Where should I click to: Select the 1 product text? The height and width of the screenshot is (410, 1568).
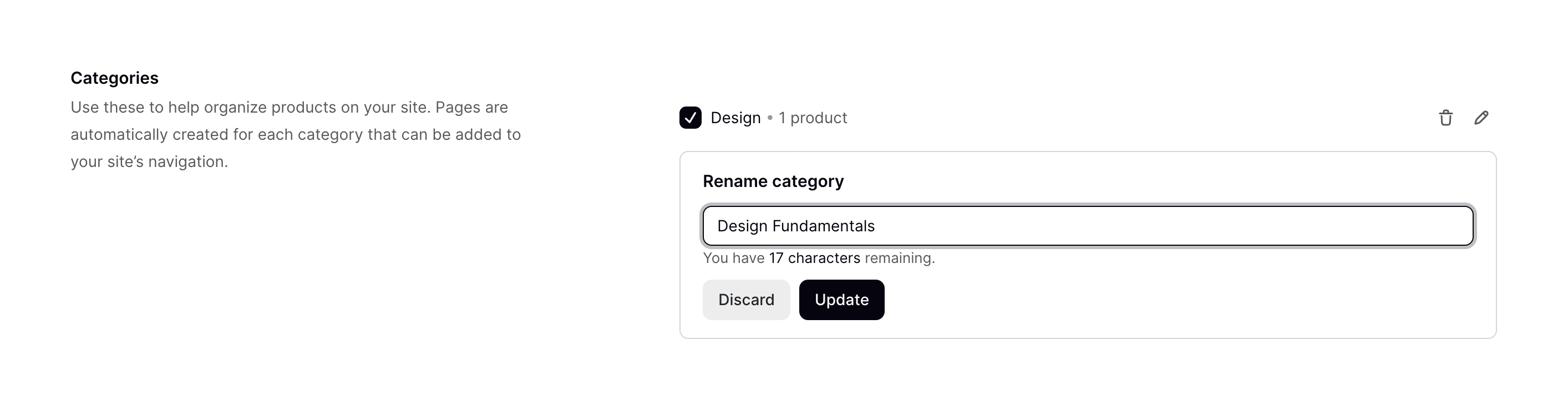[x=812, y=118]
